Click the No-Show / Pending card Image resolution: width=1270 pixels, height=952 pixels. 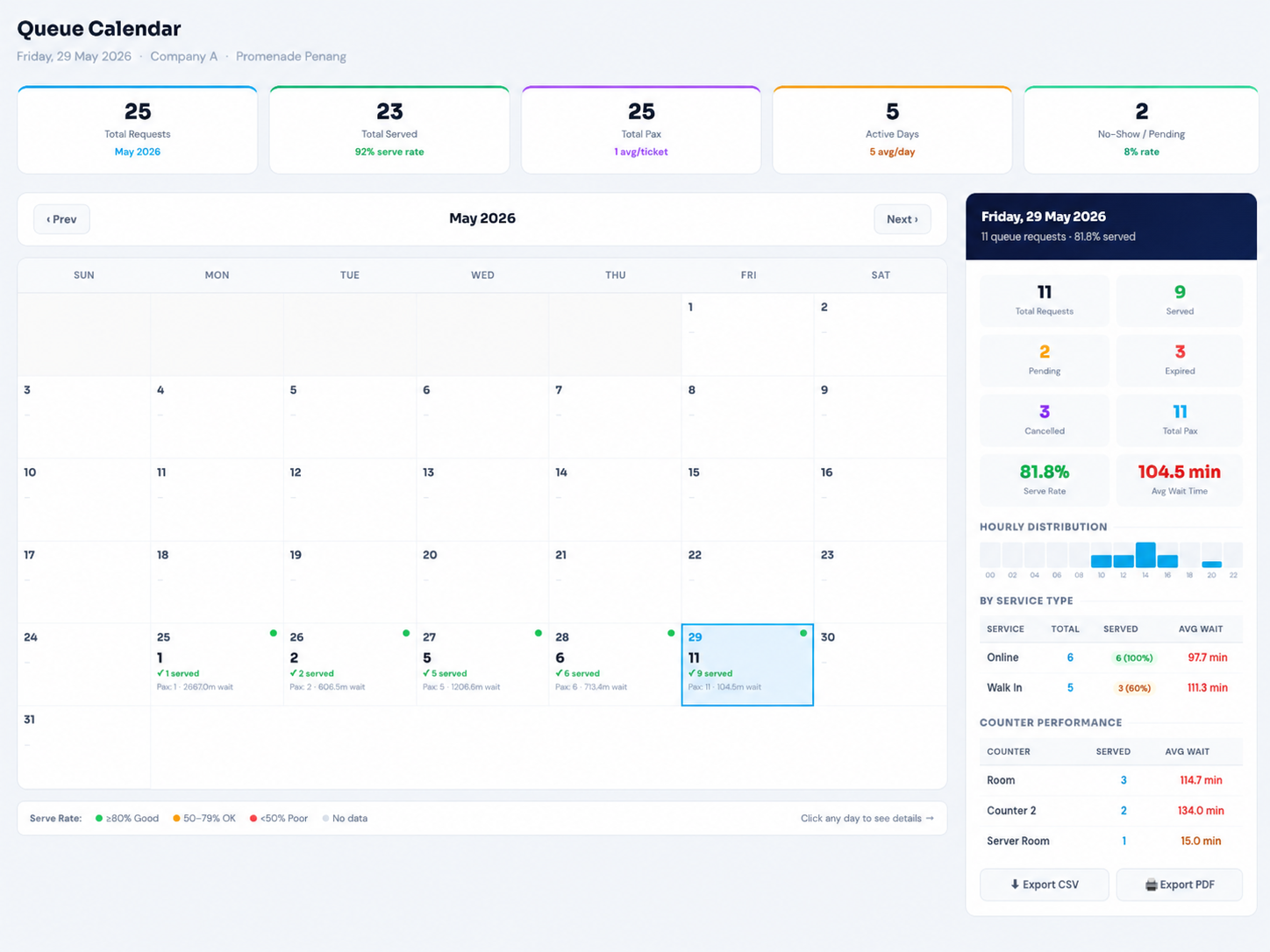tap(1141, 130)
